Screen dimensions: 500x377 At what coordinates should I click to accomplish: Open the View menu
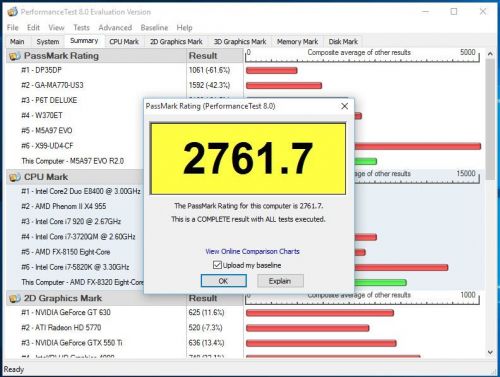[56, 28]
